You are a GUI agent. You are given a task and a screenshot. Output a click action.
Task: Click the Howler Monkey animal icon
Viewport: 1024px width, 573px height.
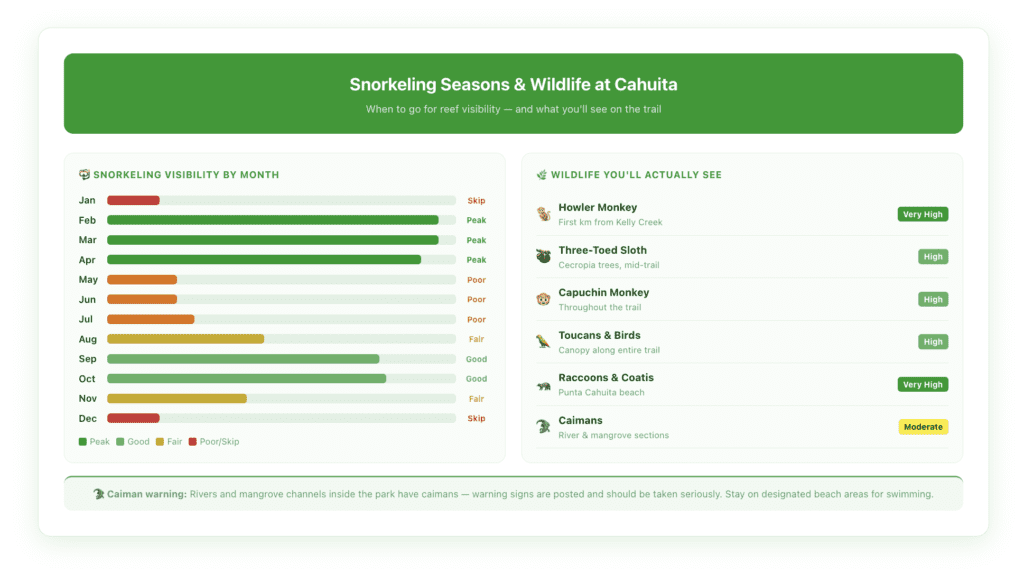click(x=543, y=214)
